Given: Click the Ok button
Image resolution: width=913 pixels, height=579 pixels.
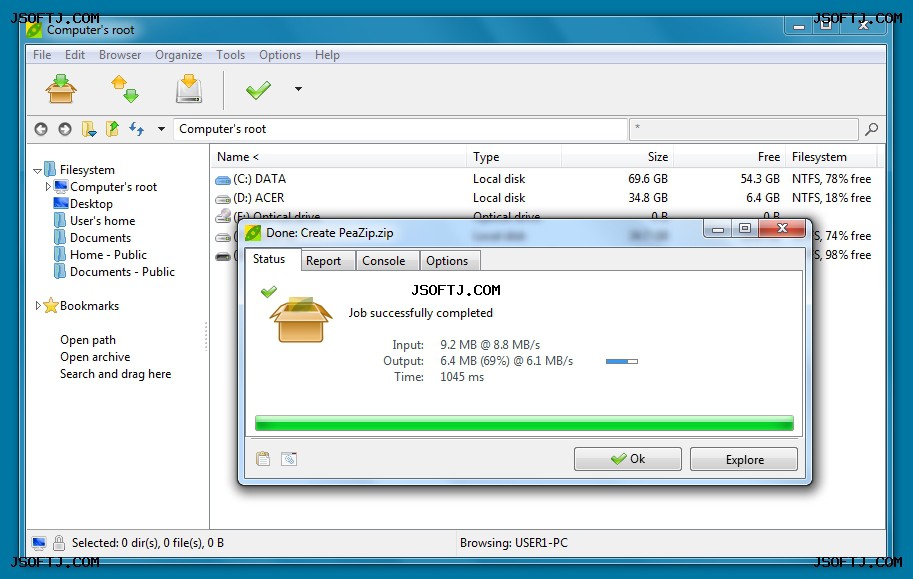Looking at the screenshot, I should point(628,459).
